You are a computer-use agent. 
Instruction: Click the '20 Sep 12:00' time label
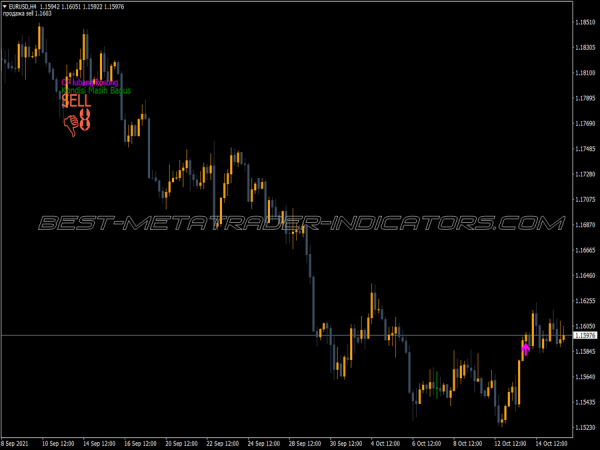181,443
